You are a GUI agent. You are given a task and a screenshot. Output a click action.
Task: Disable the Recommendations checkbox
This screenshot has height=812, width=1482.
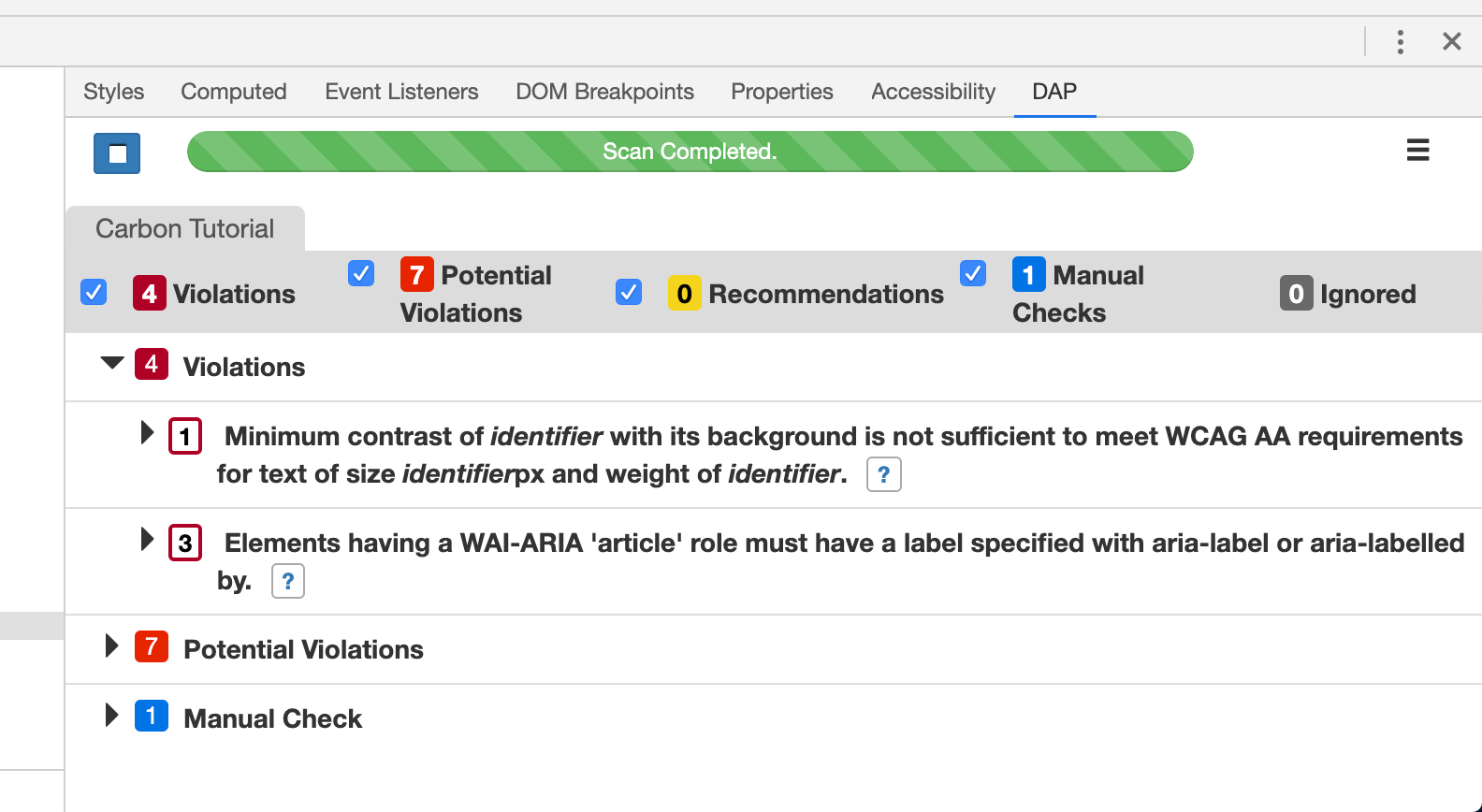(x=629, y=292)
